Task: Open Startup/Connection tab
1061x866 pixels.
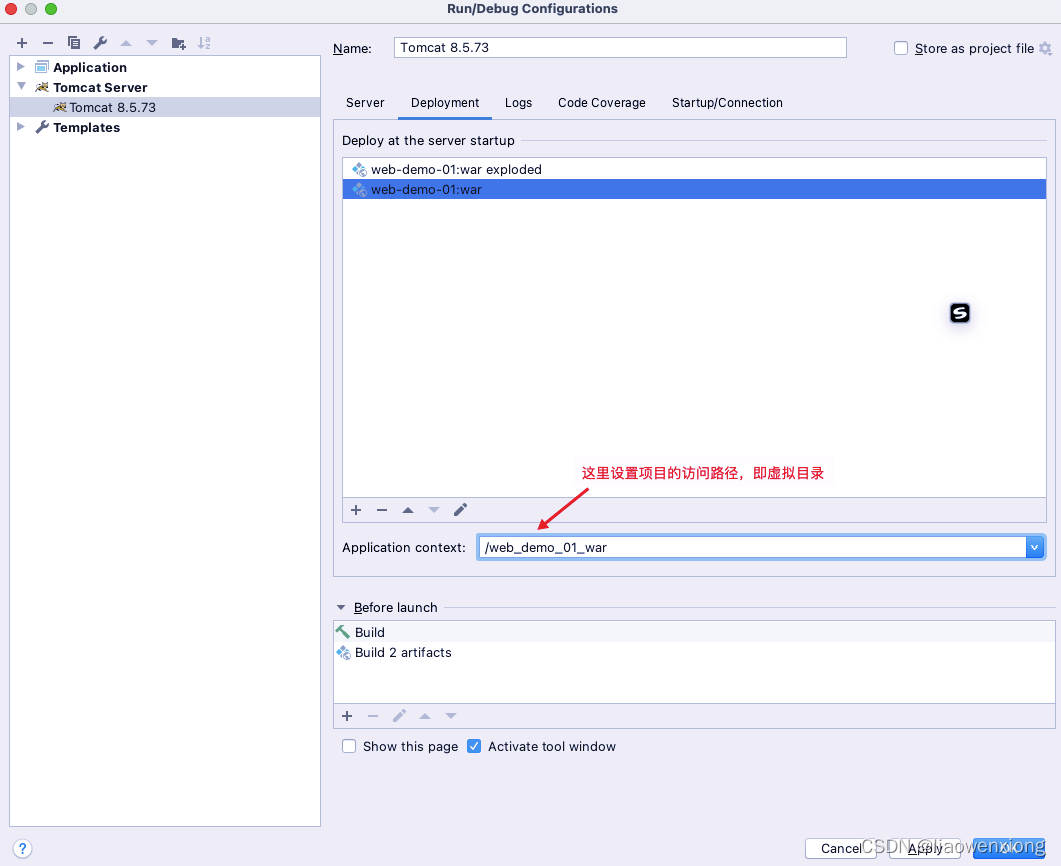Action: point(727,103)
